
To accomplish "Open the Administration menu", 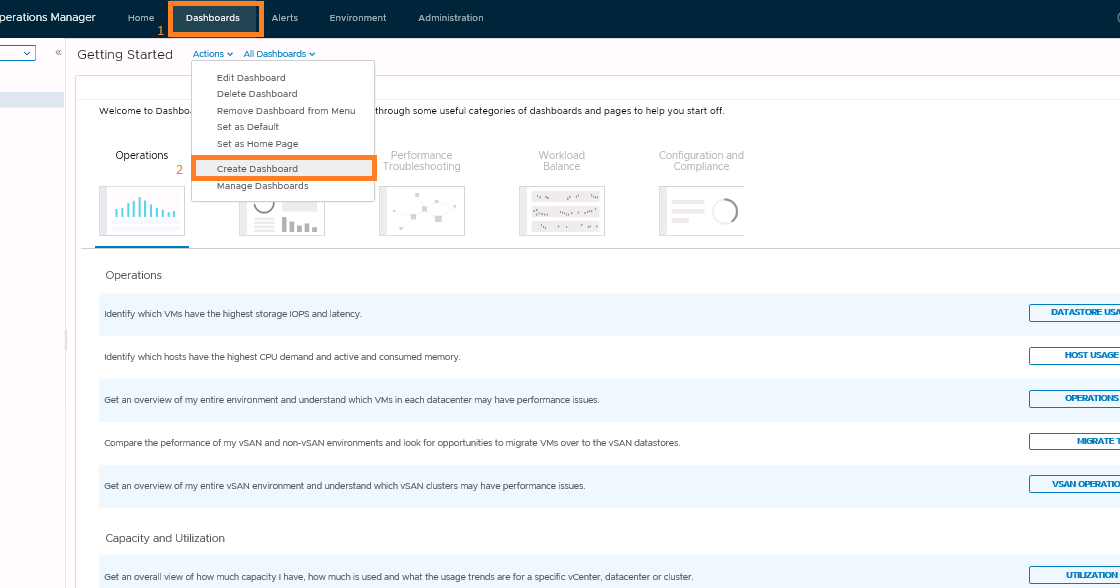I will 450,17.
